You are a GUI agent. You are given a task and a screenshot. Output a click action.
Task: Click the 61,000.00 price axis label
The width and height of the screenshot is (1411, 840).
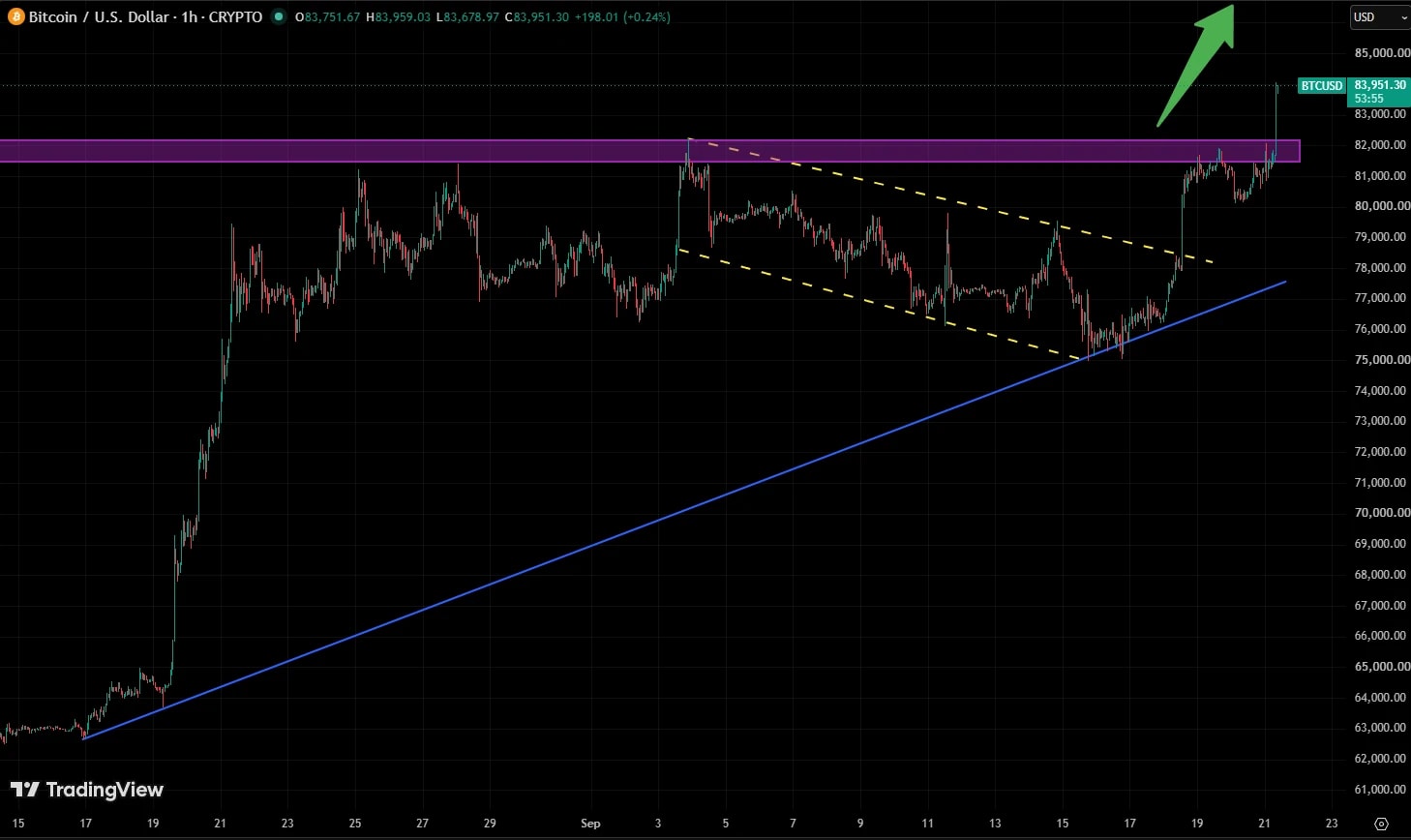(x=1381, y=790)
